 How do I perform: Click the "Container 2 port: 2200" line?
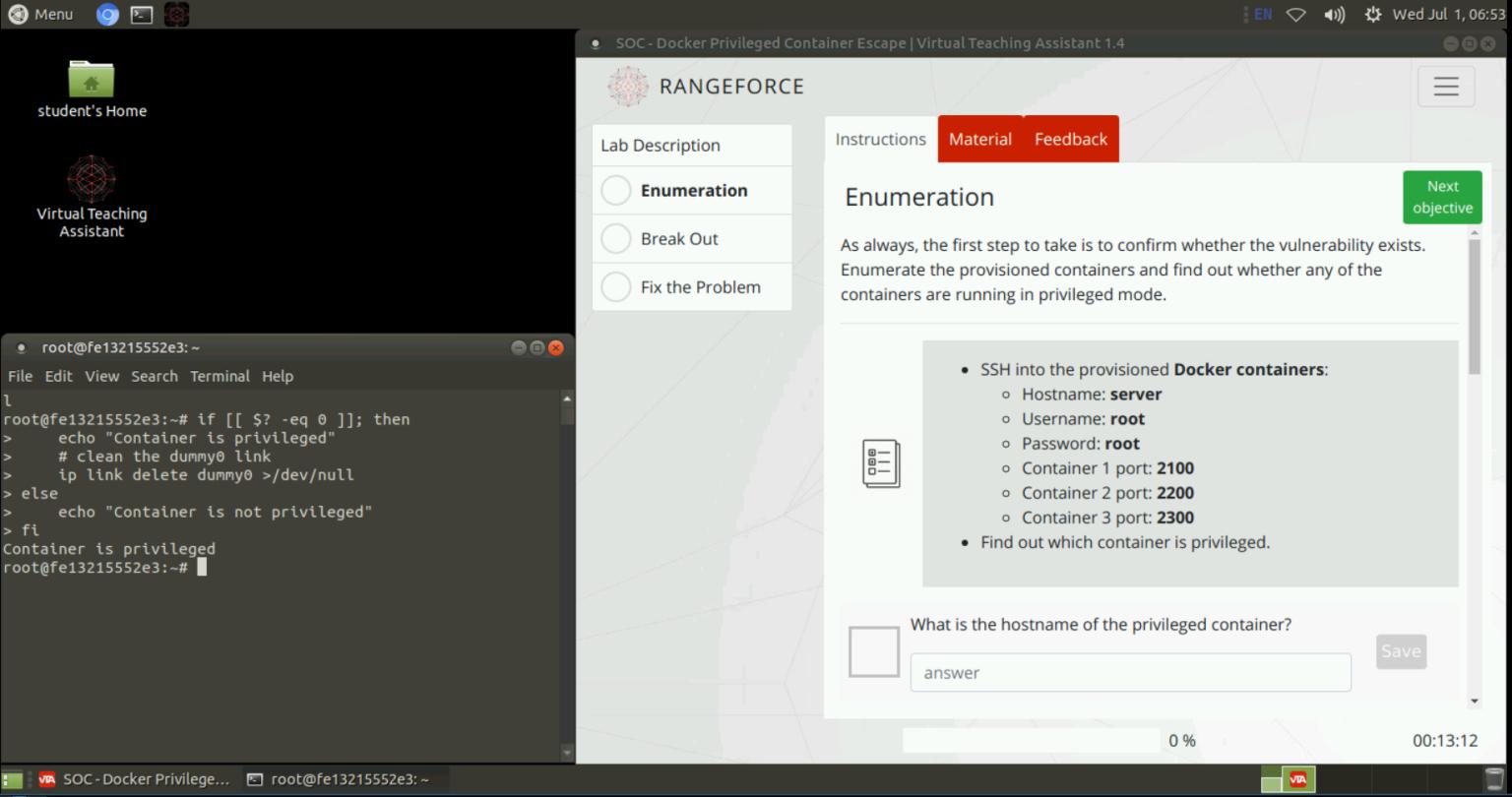(x=1107, y=493)
